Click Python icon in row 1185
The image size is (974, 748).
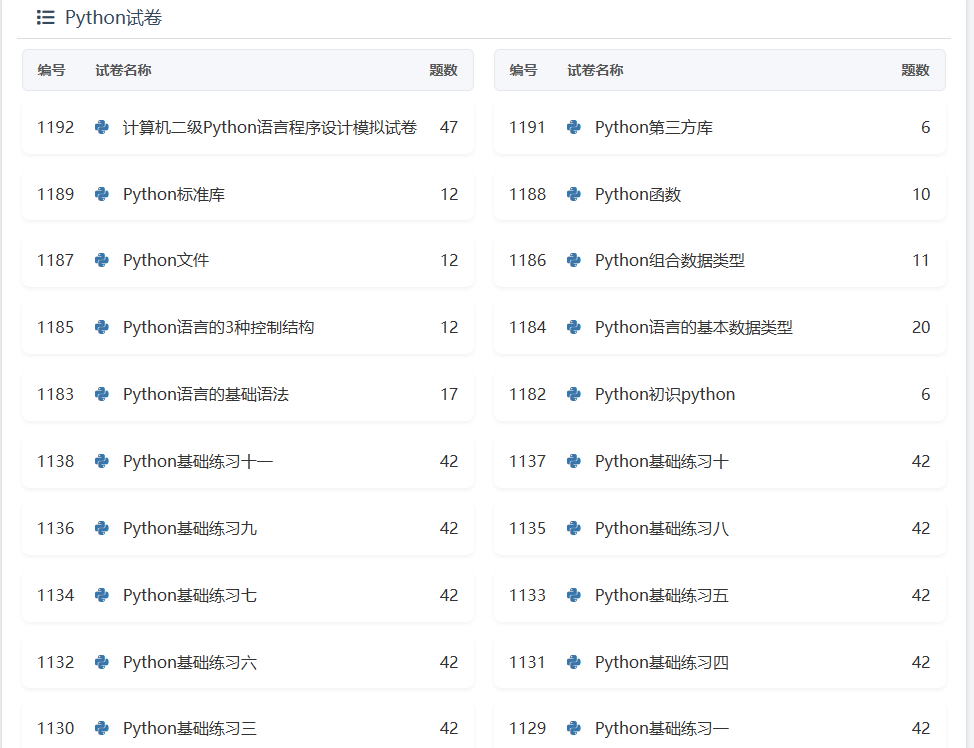102,327
